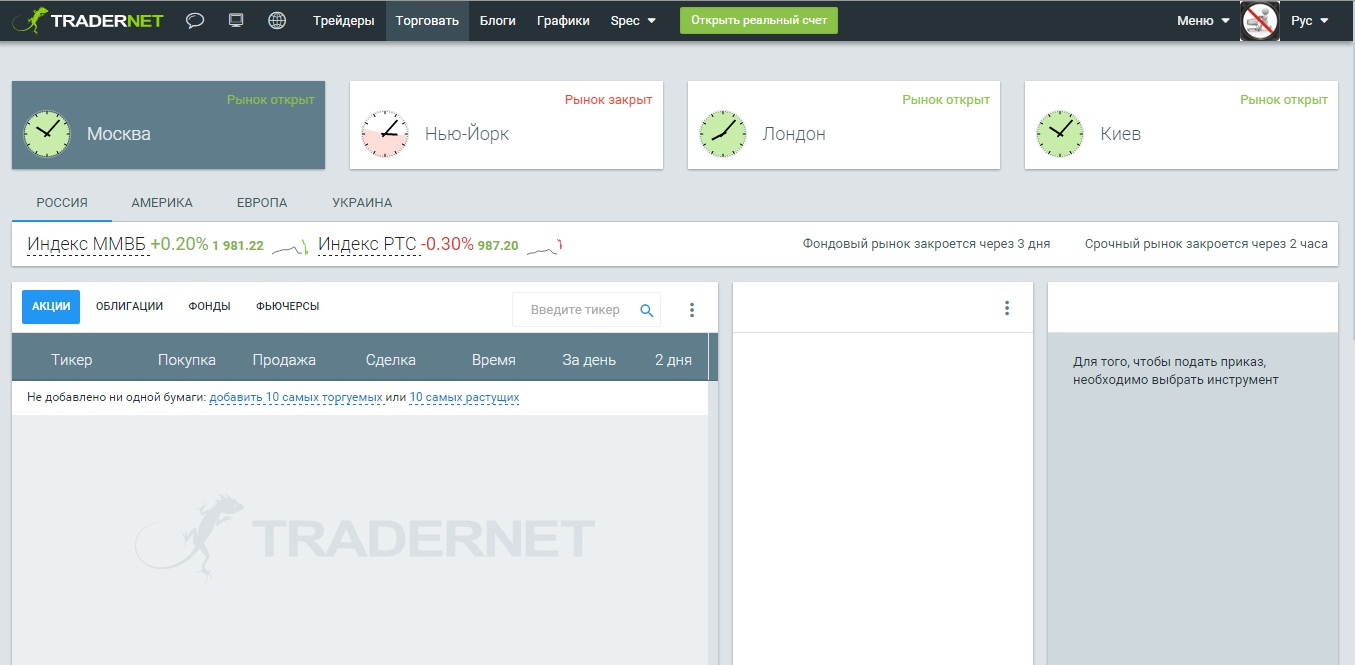Open the Меню dropdown

click(1203, 20)
